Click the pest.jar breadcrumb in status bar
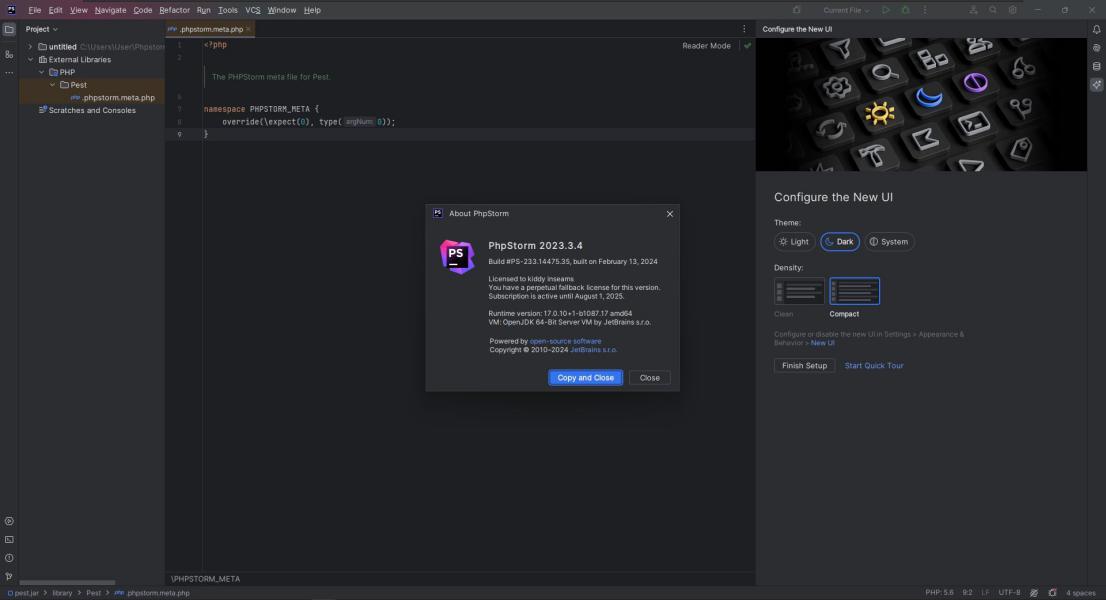The height and width of the screenshot is (600, 1106). click(x=23, y=593)
